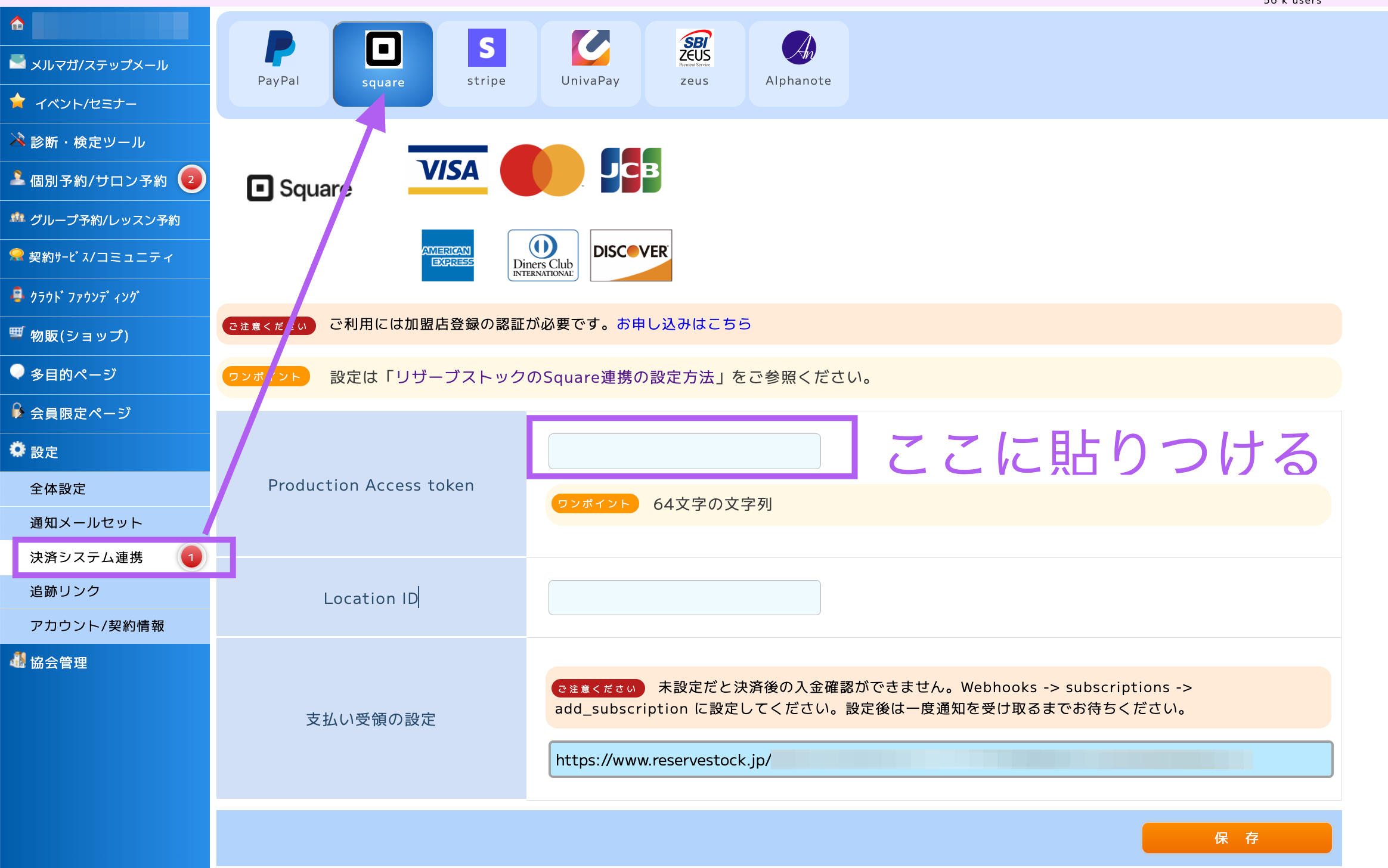Switch to the zeus payment tab
This screenshot has width=1388, height=868.
(695, 64)
